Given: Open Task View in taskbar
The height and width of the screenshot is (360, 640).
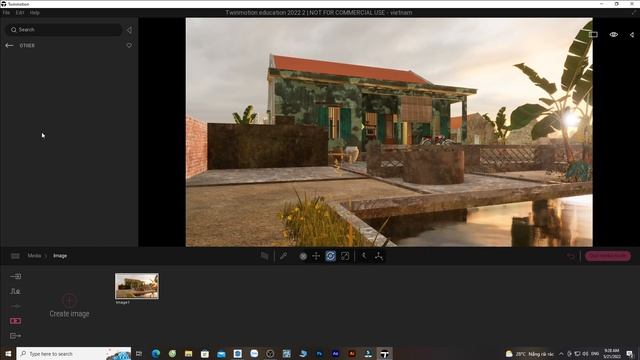Looking at the screenshot, I should coord(139,353).
